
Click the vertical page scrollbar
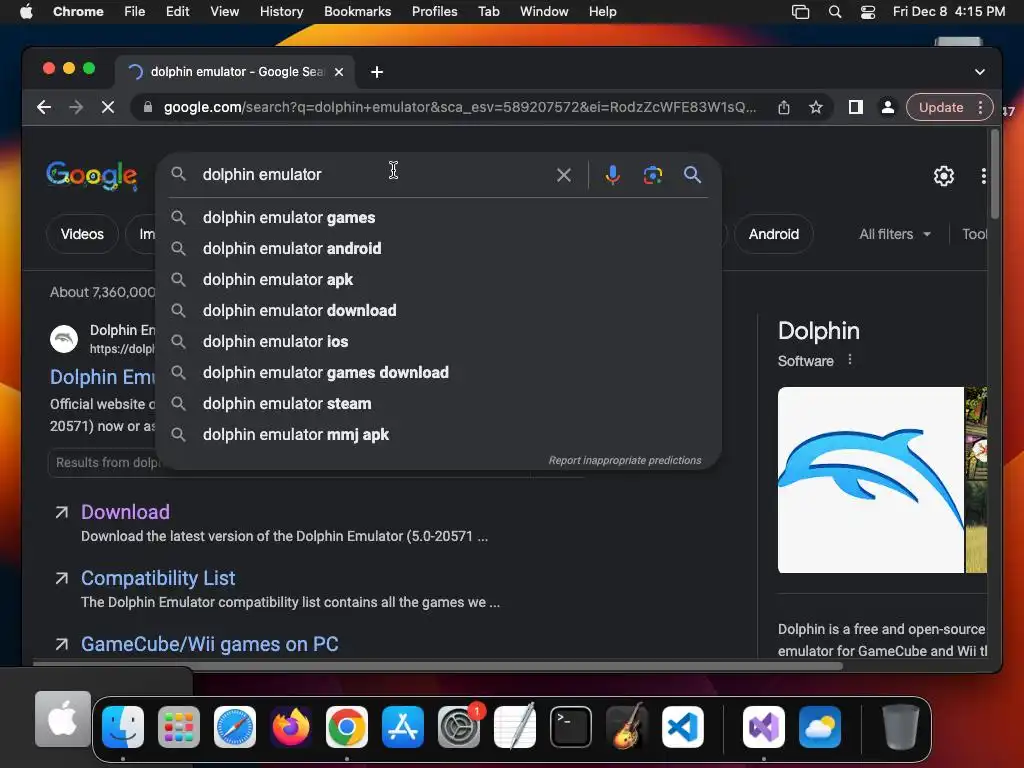994,174
